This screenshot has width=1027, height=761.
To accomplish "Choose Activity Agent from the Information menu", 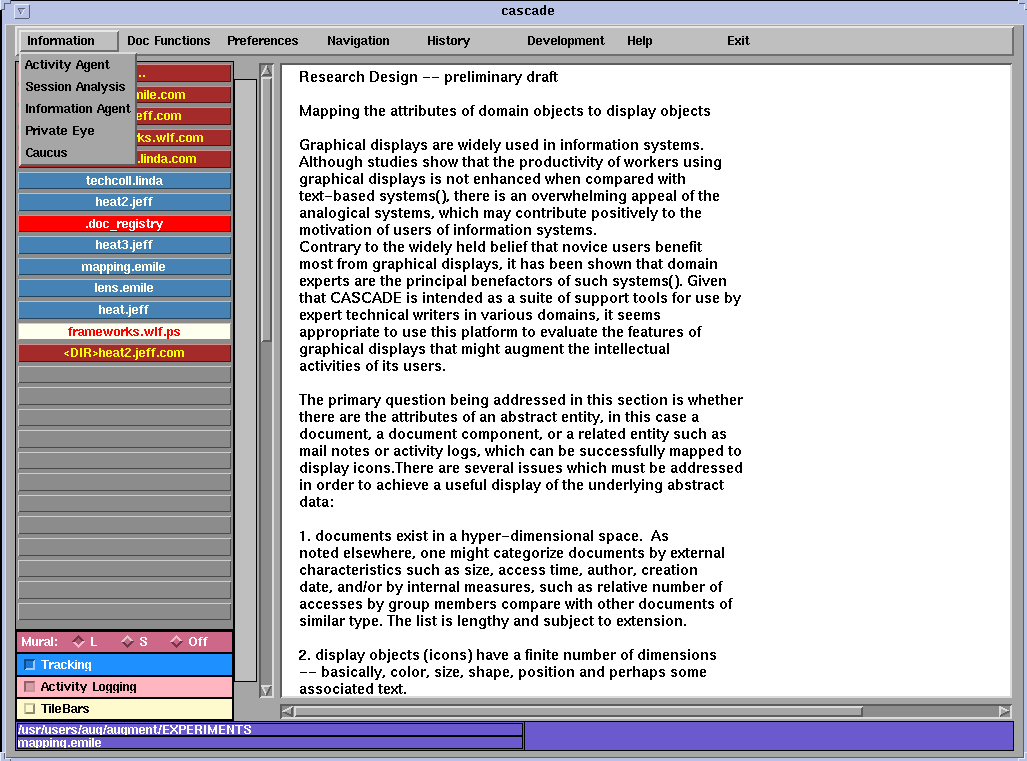I will click(x=77, y=65).
